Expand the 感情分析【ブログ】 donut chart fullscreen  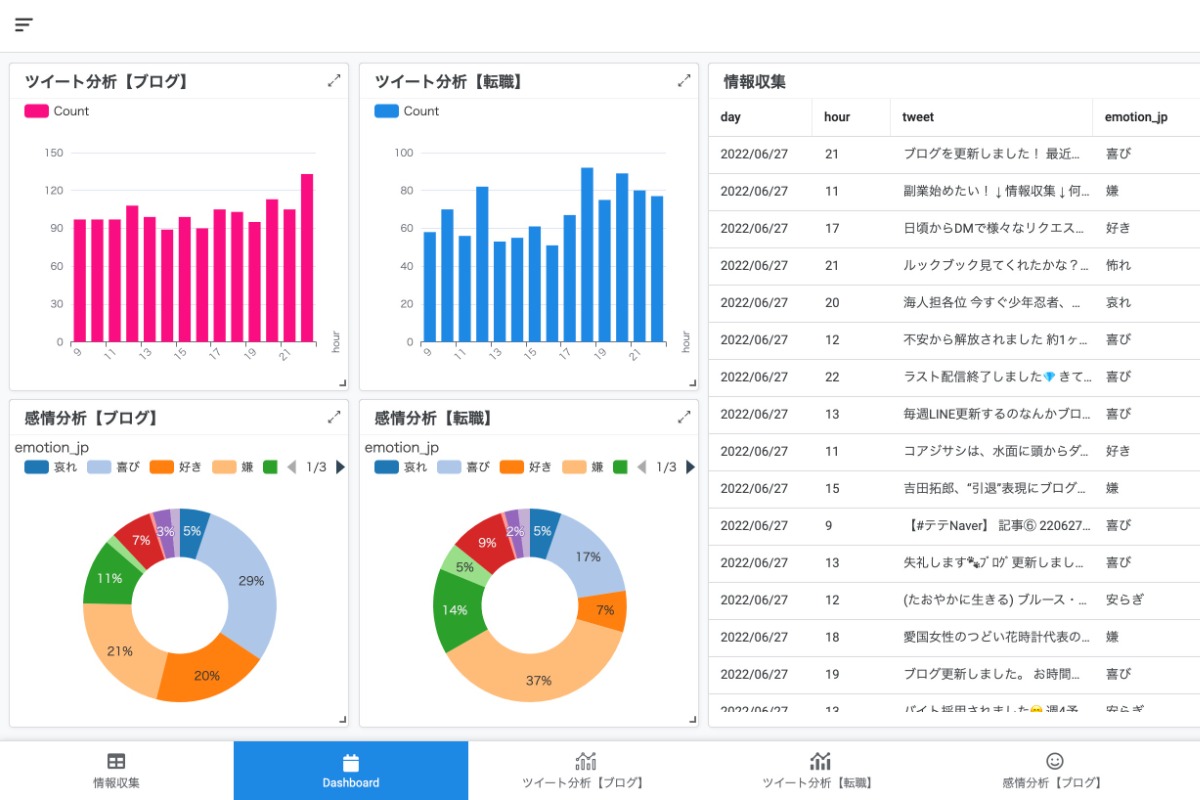point(334,417)
